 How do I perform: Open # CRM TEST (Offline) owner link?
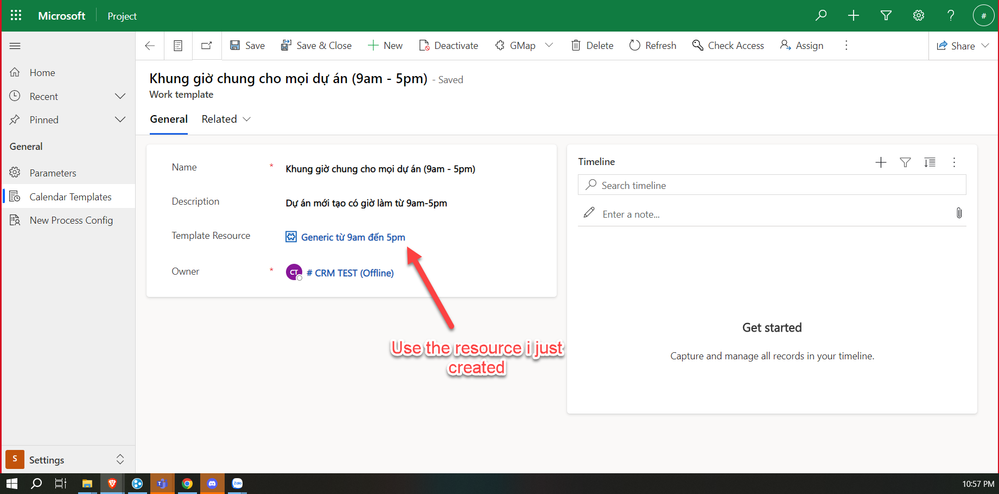click(350, 273)
